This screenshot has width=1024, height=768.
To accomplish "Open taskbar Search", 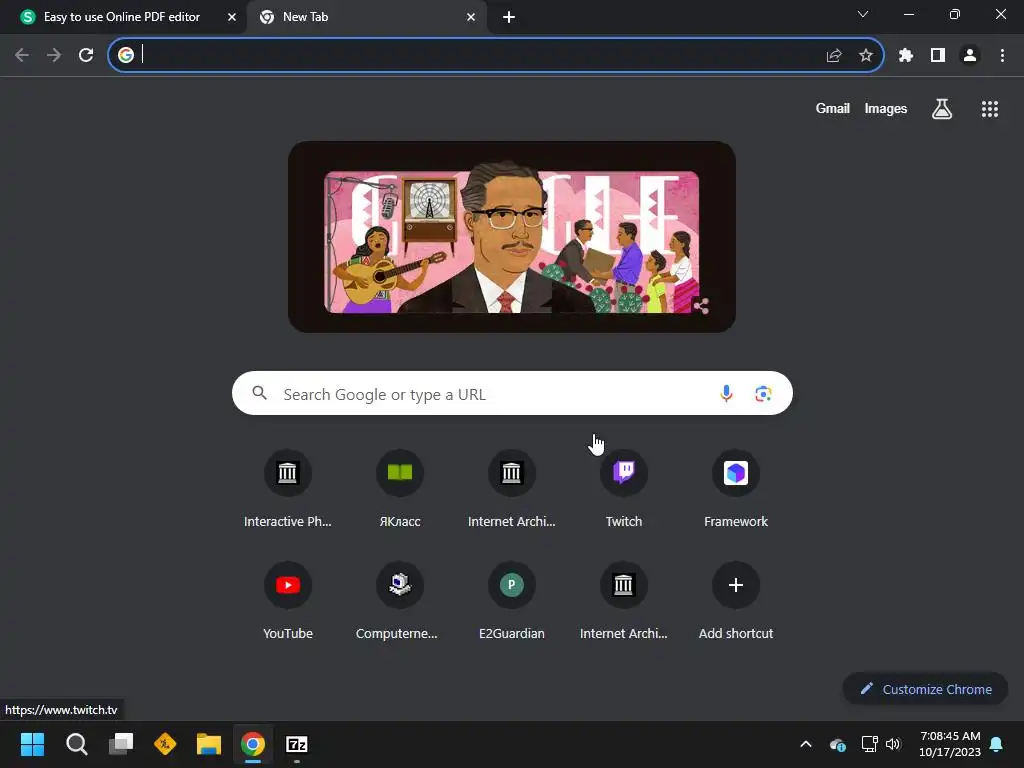I will click(76, 744).
